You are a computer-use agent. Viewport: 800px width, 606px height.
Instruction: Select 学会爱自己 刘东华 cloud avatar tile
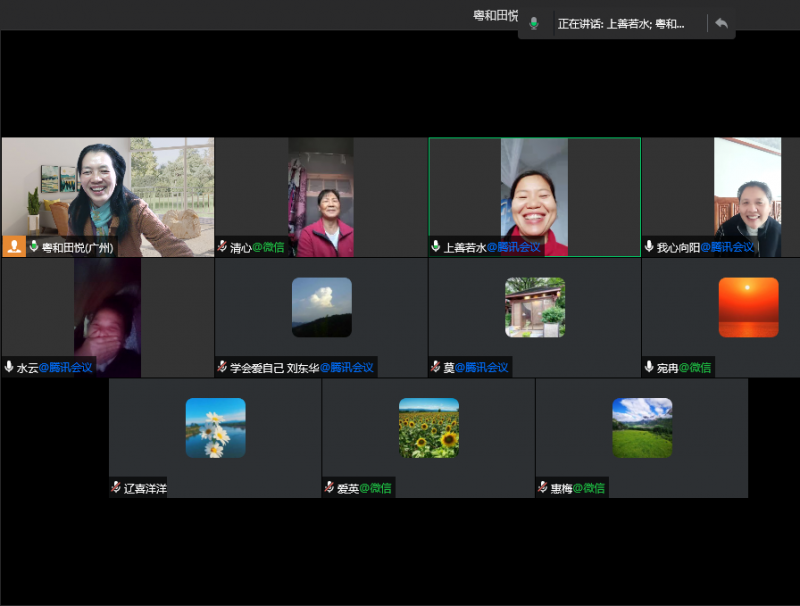tap(321, 307)
